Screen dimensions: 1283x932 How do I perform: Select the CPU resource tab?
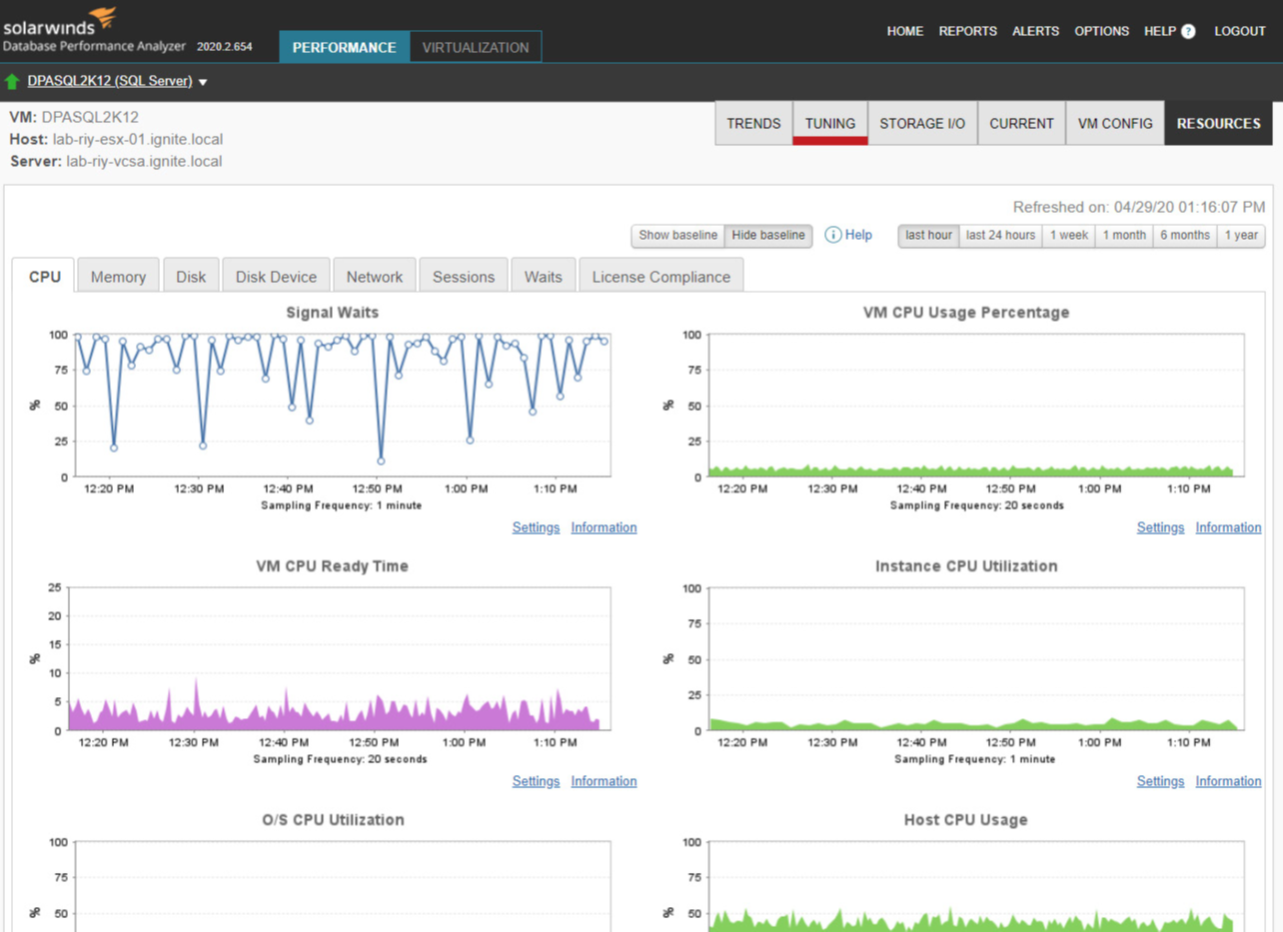(45, 276)
